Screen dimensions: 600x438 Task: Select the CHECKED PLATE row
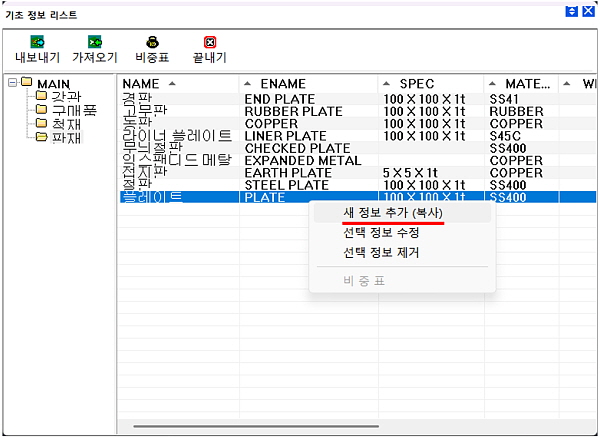coord(358,148)
